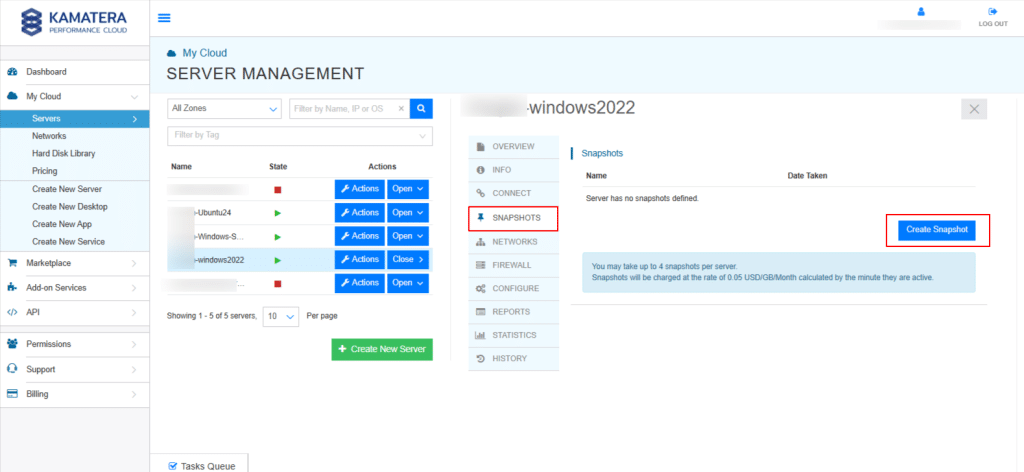Image resolution: width=1024 pixels, height=472 pixels.
Task: Click the Create Snapshot button
Action: [935, 230]
